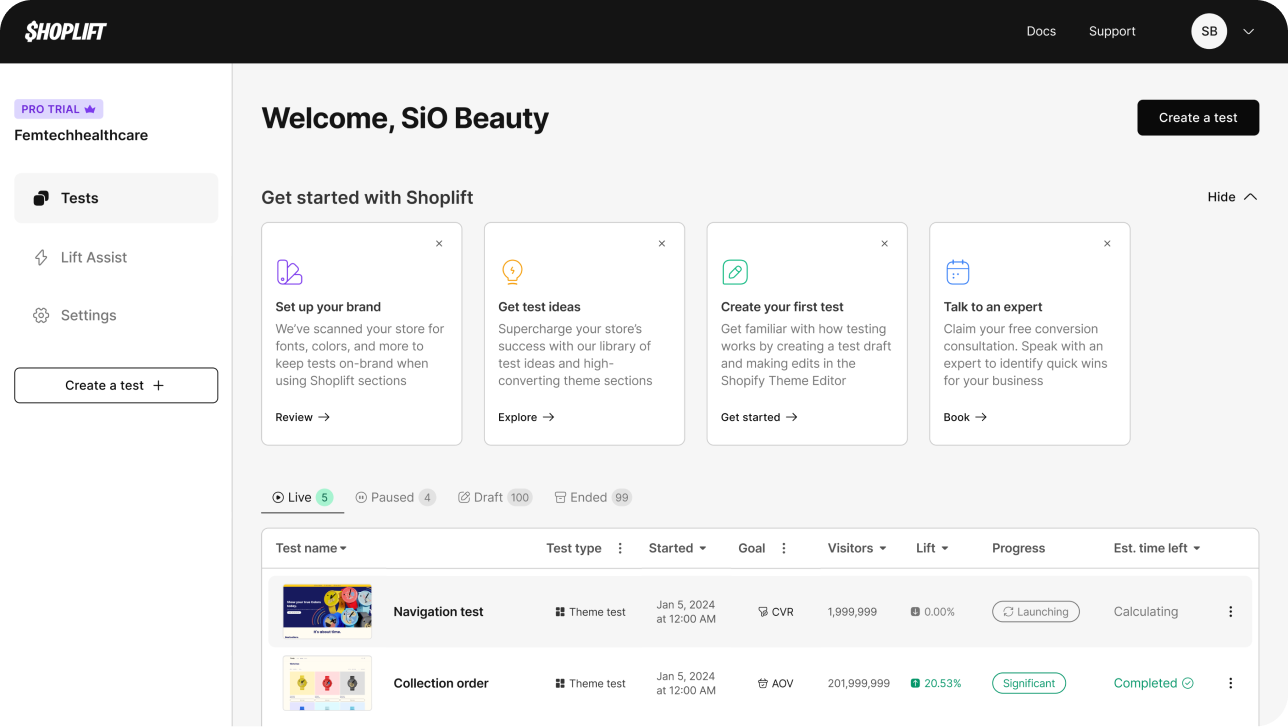This screenshot has height=727, width=1288.
Task: Open Goal column options menu
Action: (784, 548)
